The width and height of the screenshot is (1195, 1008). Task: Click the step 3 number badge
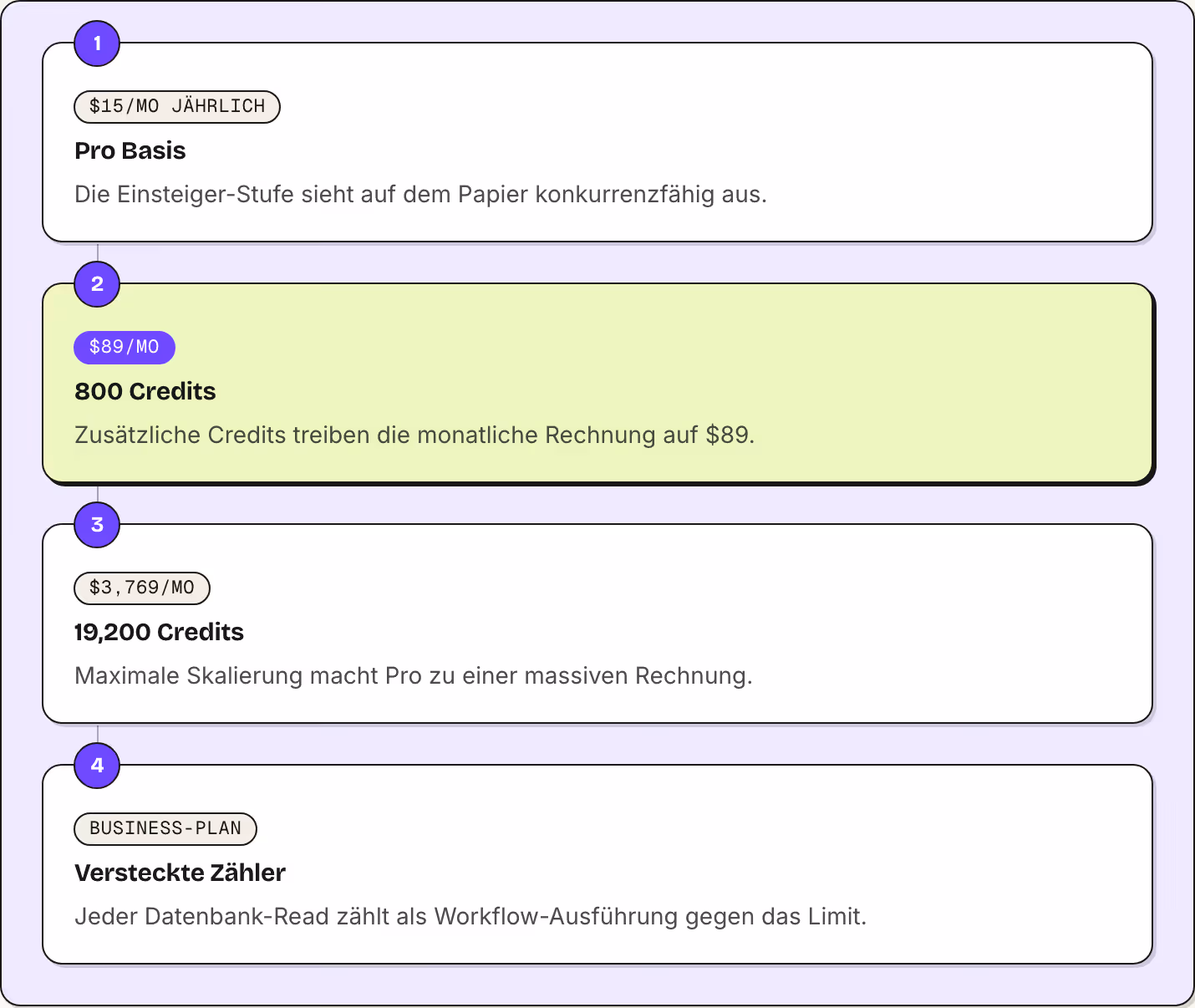pyautogui.click(x=97, y=525)
